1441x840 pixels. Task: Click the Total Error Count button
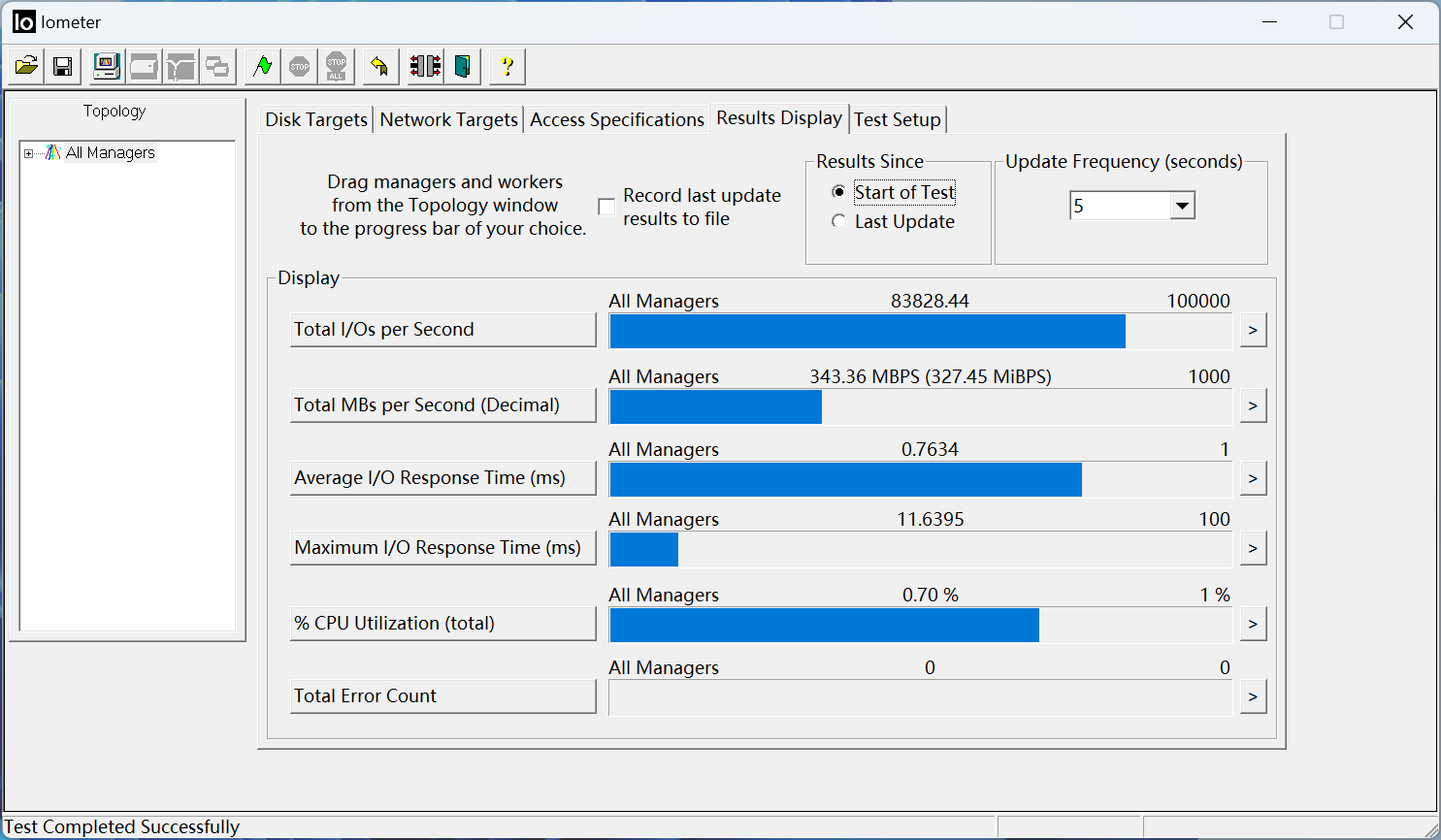442,696
